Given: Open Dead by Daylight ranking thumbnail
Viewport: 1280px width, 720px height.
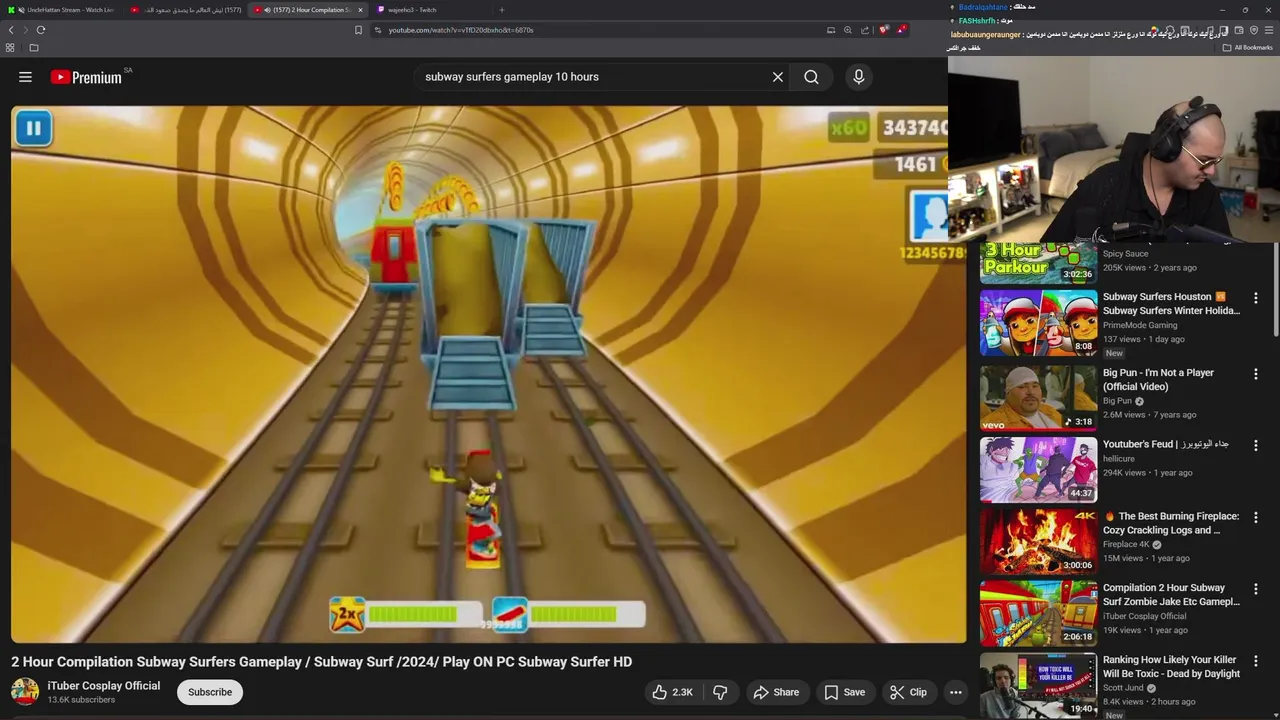Looking at the screenshot, I should pyautogui.click(x=1038, y=685).
